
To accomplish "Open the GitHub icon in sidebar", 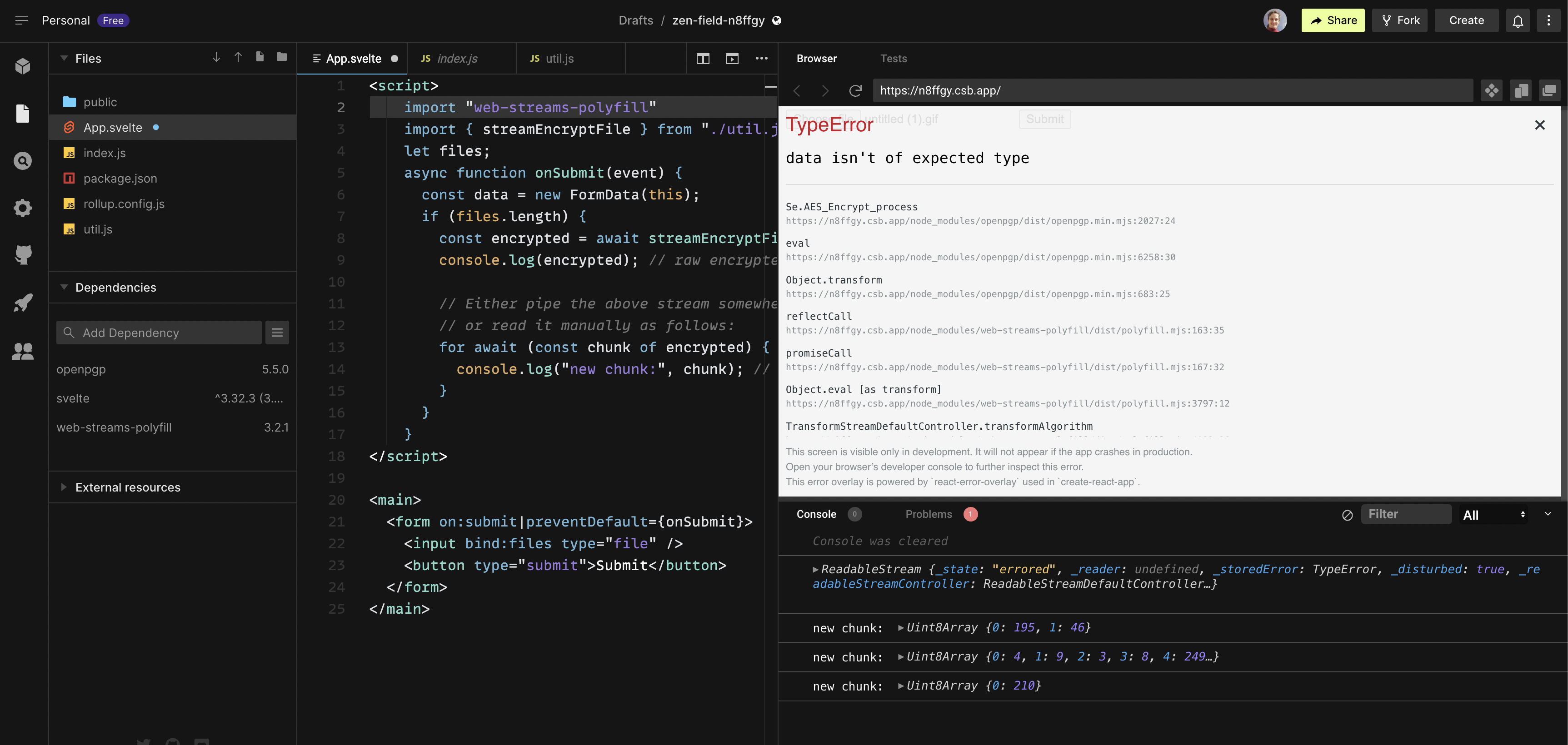I will click(23, 255).
